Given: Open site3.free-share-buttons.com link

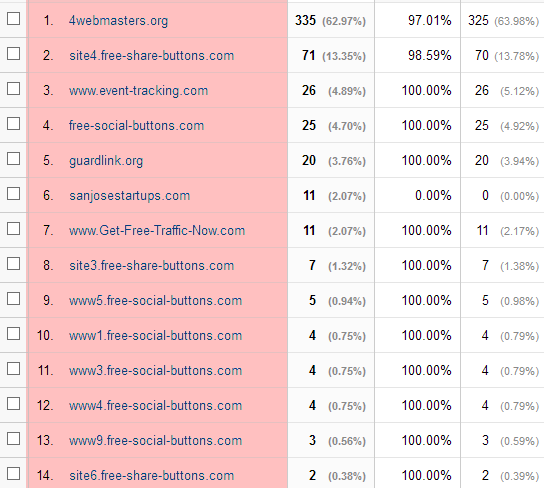Looking at the screenshot, I should coord(152,266).
